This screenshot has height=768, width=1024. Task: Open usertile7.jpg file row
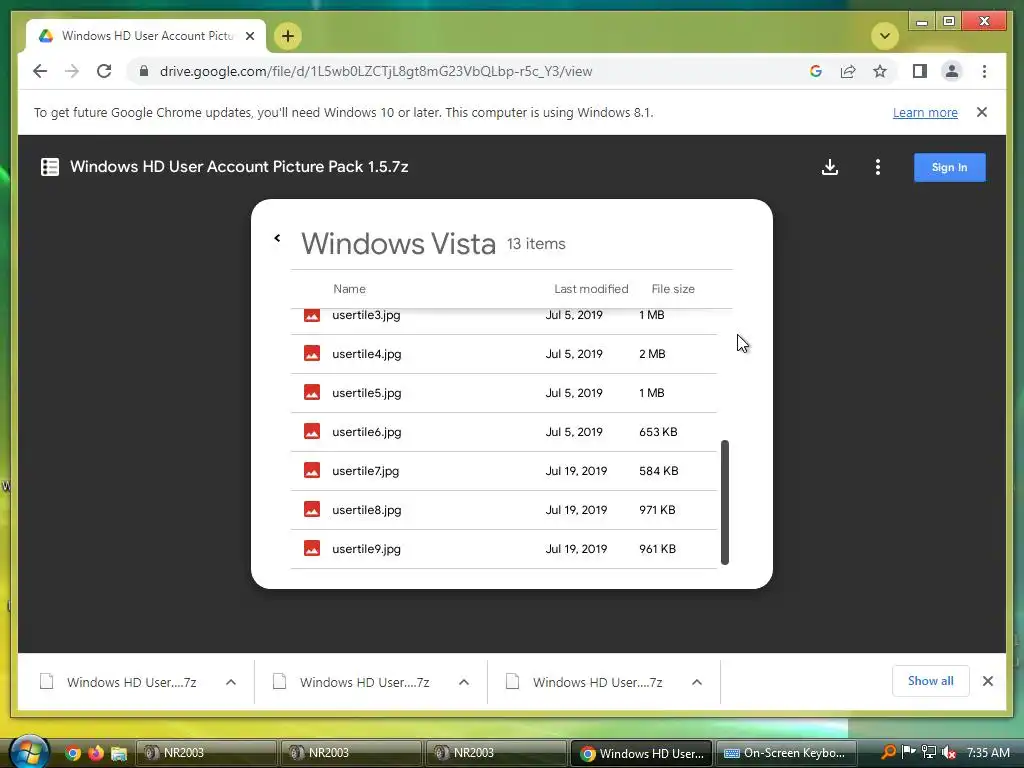pyautogui.click(x=504, y=471)
